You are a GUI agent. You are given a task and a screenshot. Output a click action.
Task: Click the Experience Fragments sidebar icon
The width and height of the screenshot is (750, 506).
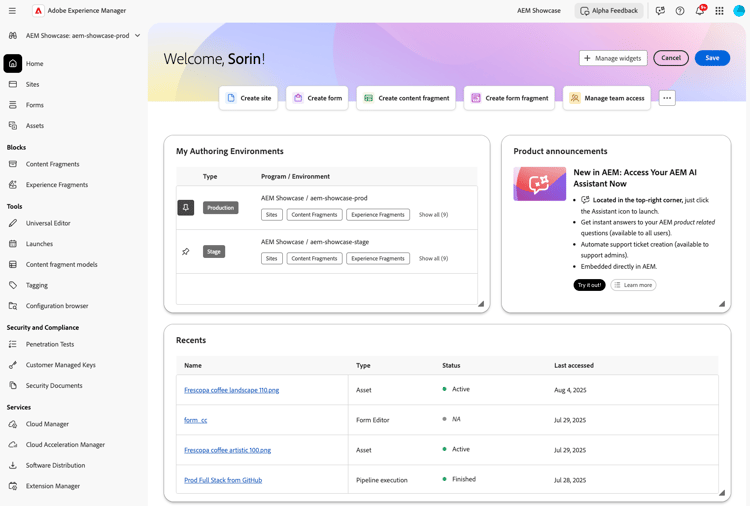13,185
